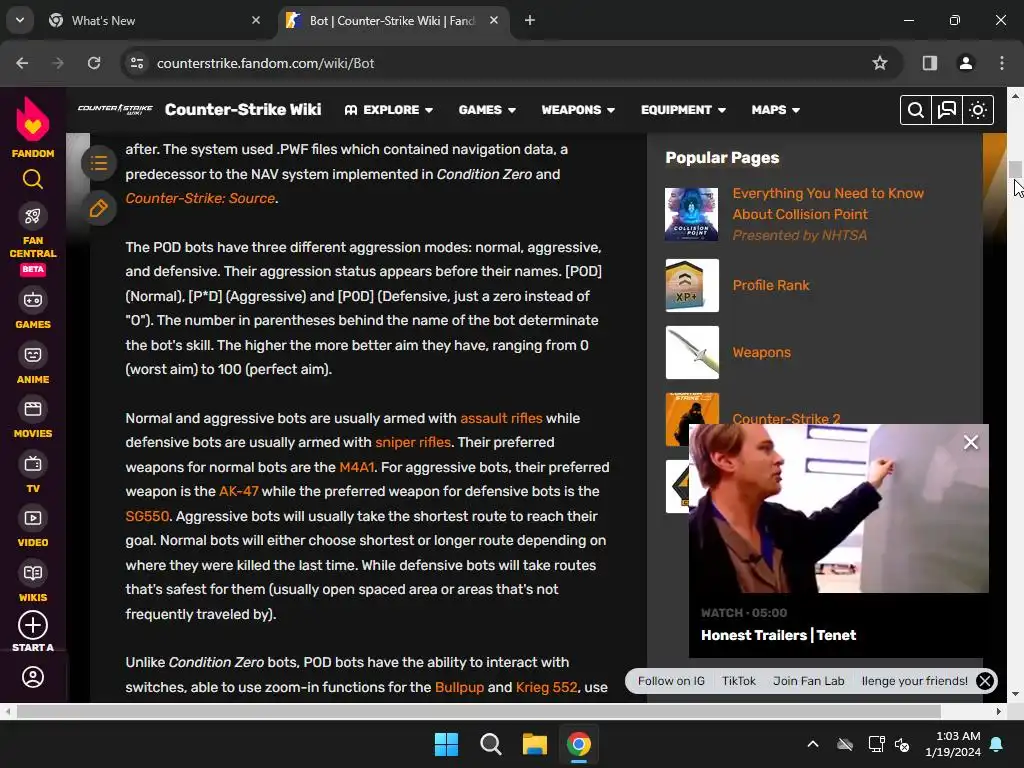Open the Wikis section in Fandom sidebar
The image size is (1024, 768).
[33, 582]
